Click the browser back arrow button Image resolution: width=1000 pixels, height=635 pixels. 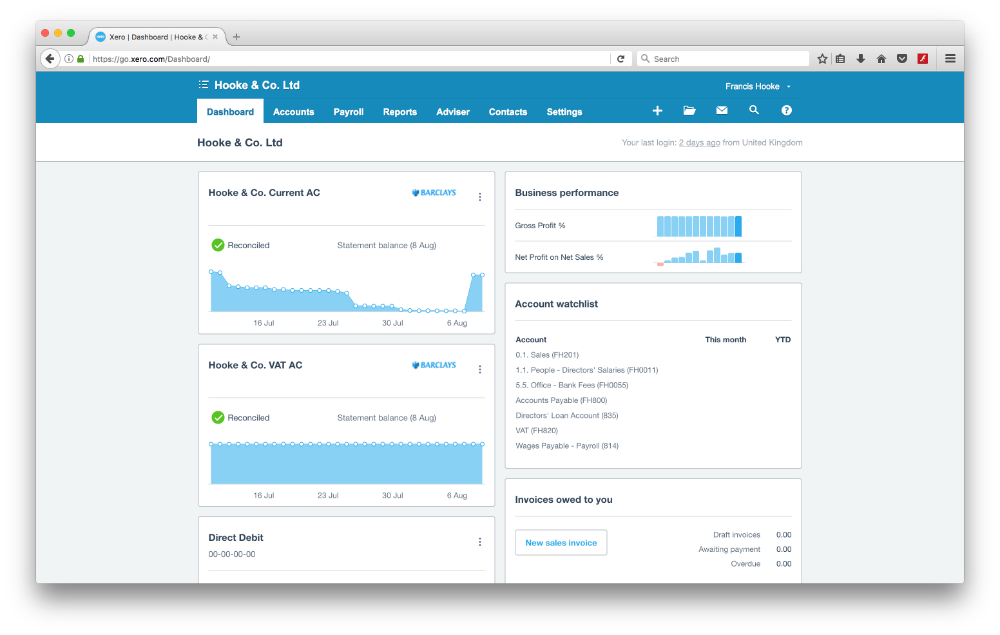(x=50, y=59)
